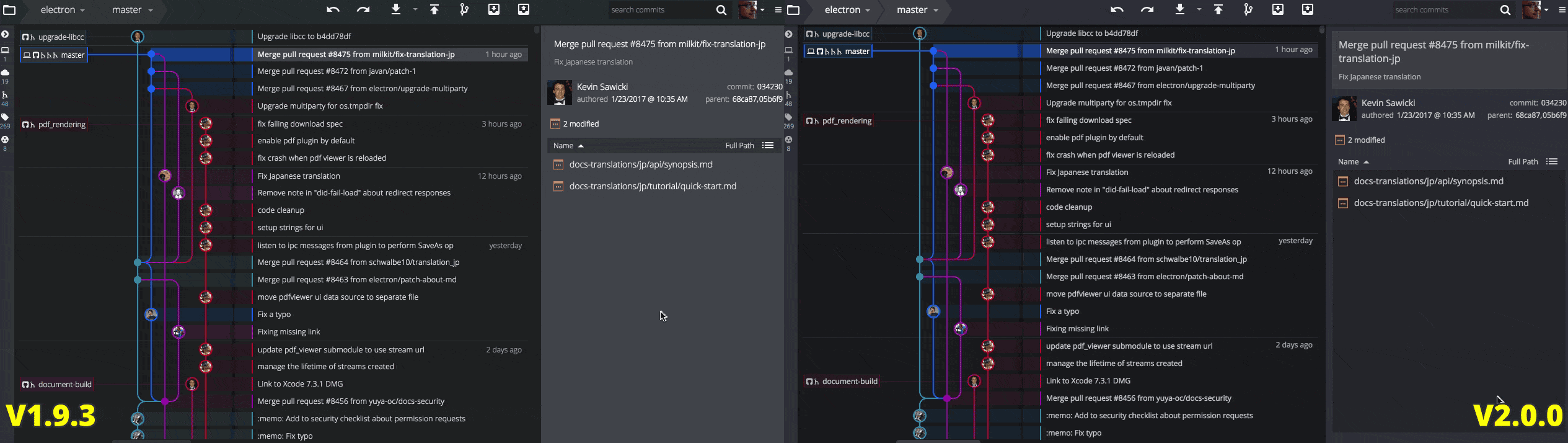1568x443 pixels.
Task: Click the Undo arrow in V2.0.0 toolbar
Action: 1117,9
